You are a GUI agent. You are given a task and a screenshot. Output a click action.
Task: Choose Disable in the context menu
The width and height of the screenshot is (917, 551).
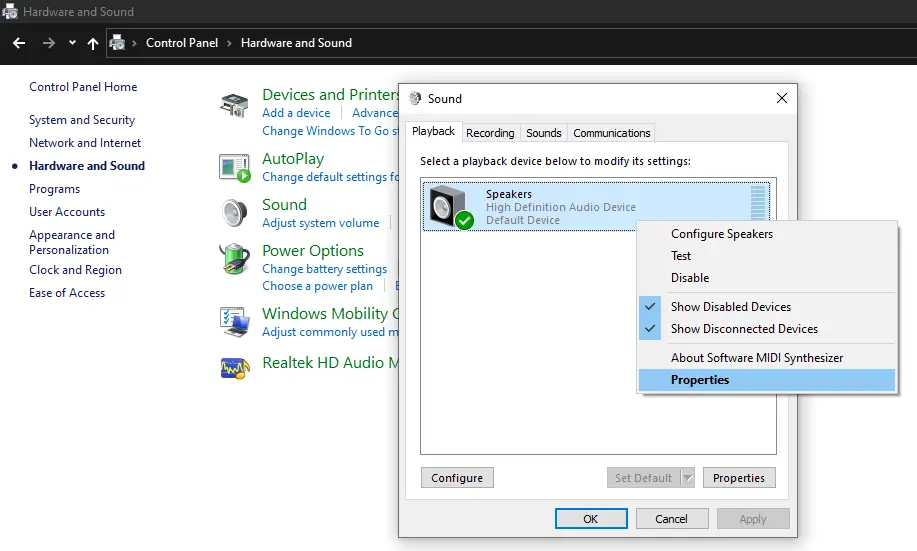click(x=767, y=278)
